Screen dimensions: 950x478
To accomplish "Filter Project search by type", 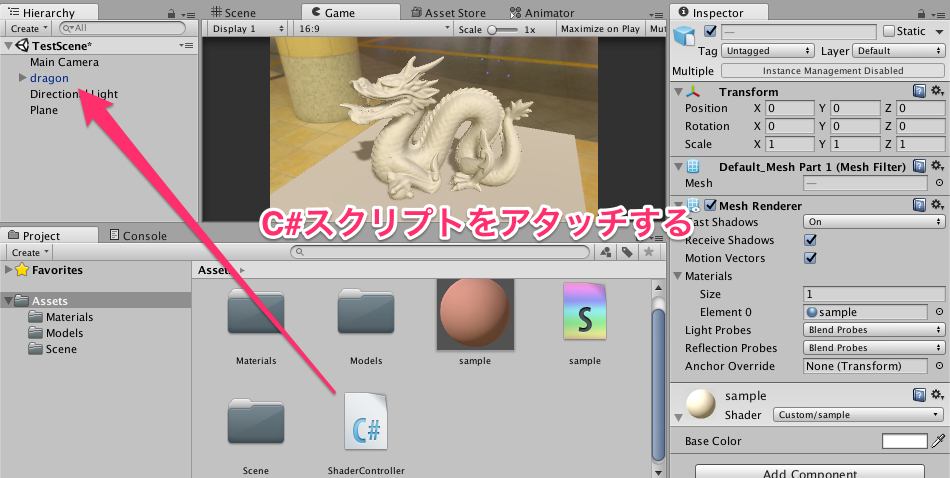I will [x=605, y=252].
